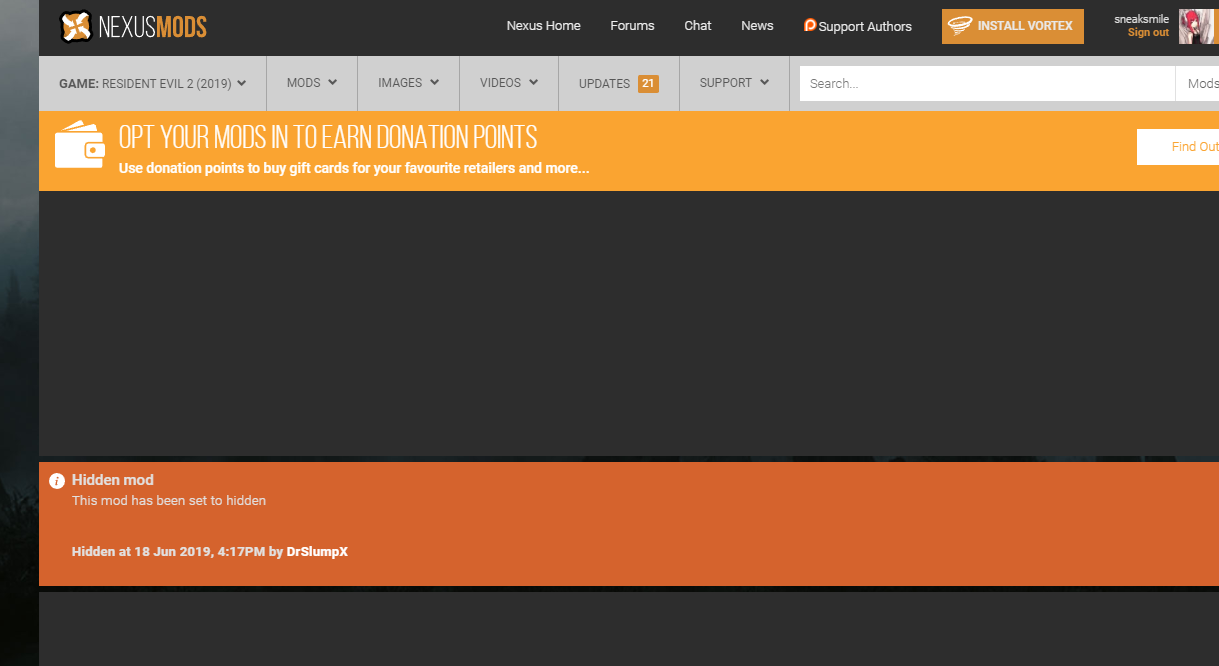1219x666 pixels.
Task: Click the 'Use donation points to buy gift cards' text
Action: pyautogui.click(x=354, y=168)
